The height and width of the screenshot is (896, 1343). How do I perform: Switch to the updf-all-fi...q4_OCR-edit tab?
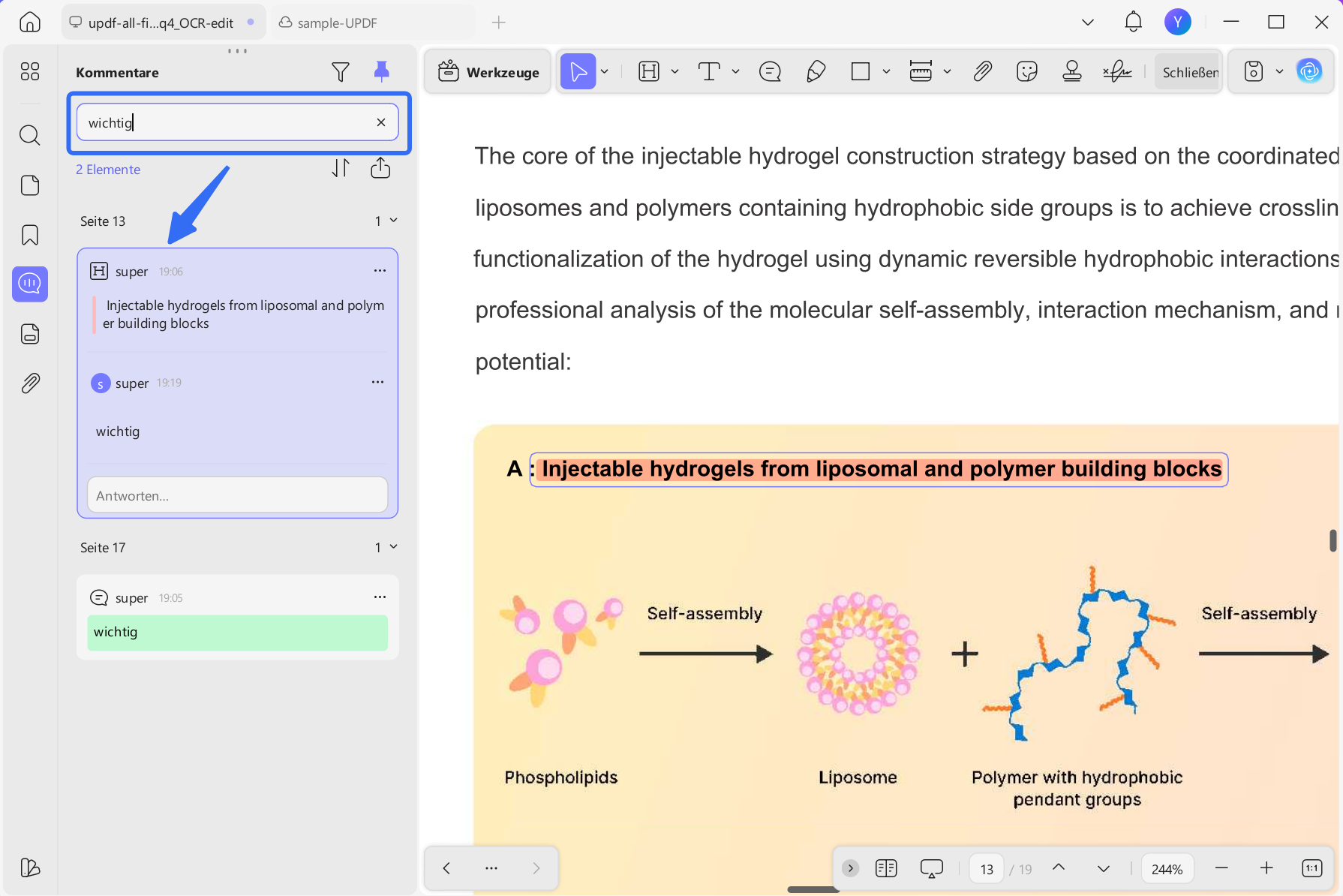(163, 23)
